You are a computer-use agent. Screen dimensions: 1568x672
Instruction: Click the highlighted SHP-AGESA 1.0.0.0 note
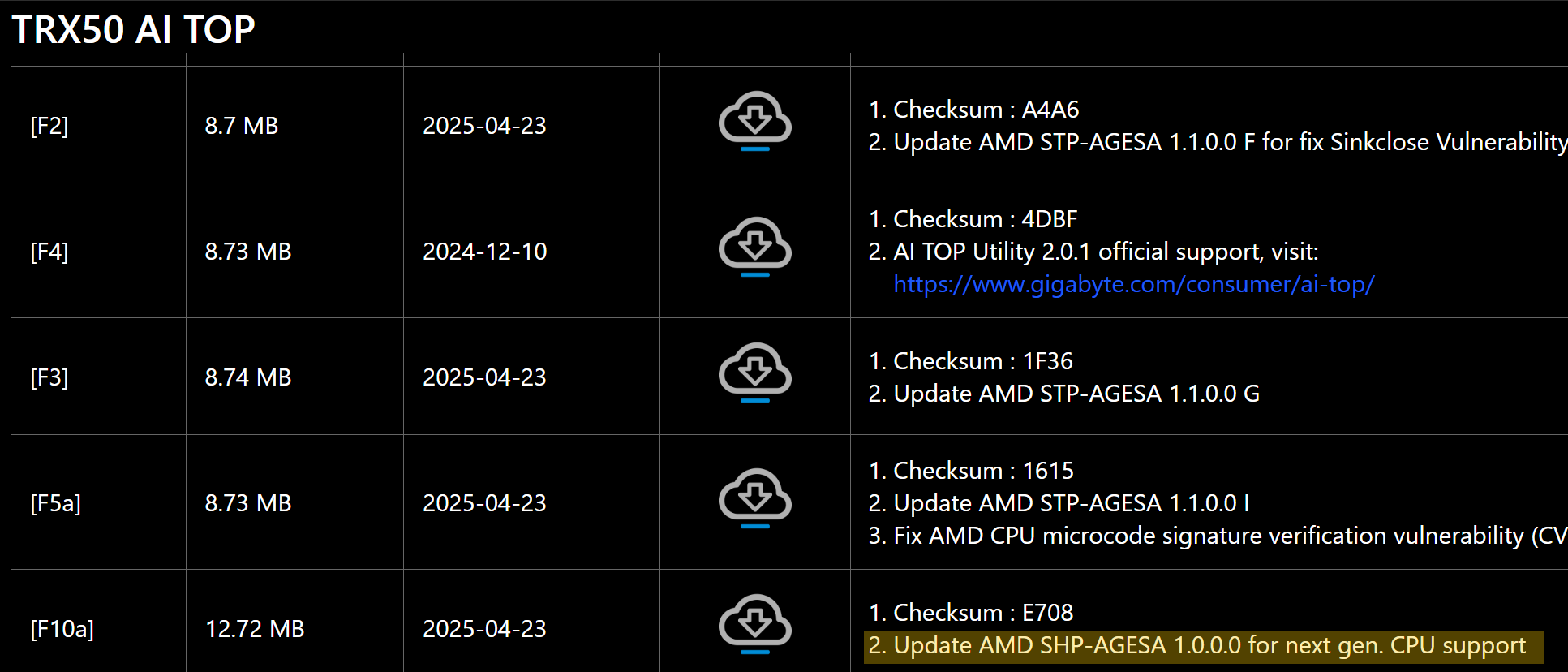click(1196, 646)
